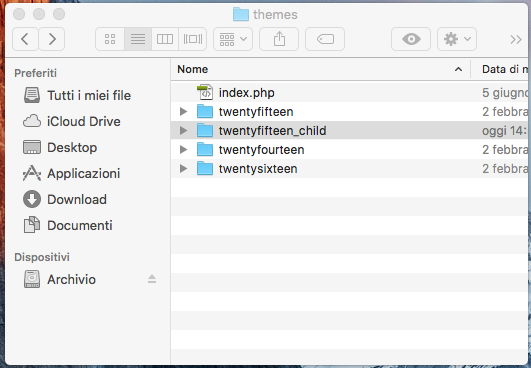
Task: Click the themes folder icon in title bar
Action: coord(241,14)
